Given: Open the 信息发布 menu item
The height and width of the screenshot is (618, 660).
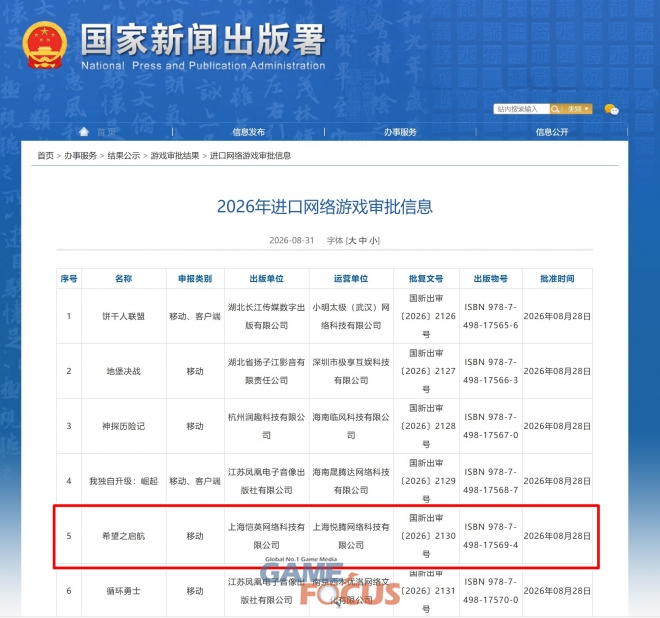Looking at the screenshot, I should 249,132.
